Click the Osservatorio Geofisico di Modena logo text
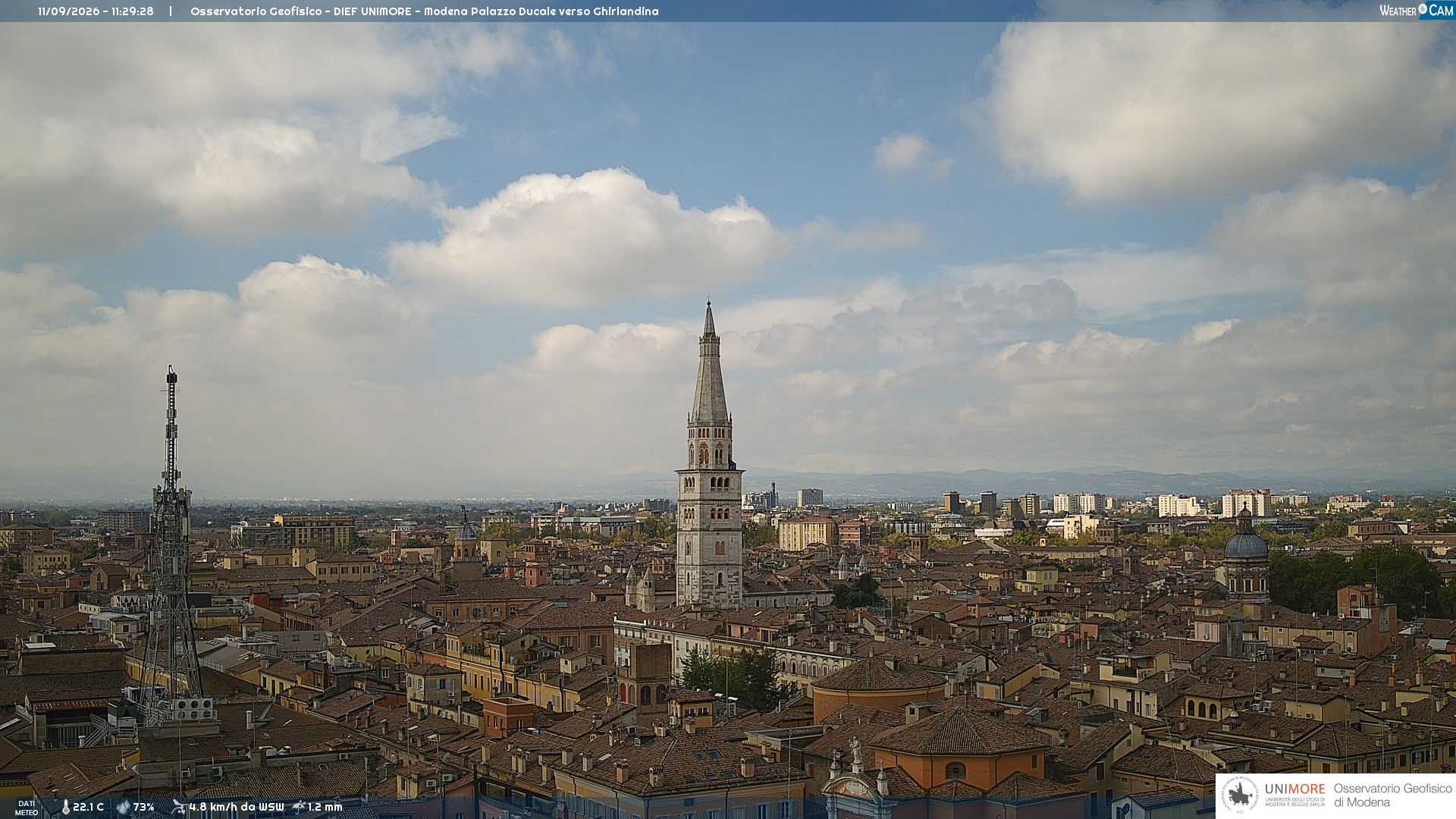 tap(1392, 795)
